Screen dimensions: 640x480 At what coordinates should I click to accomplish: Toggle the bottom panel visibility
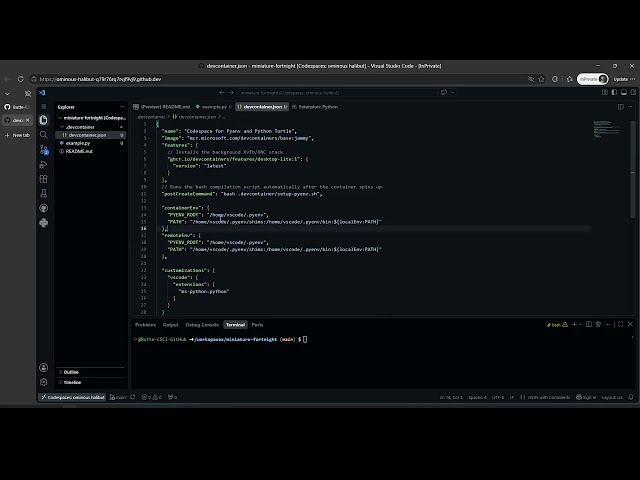click(624, 92)
